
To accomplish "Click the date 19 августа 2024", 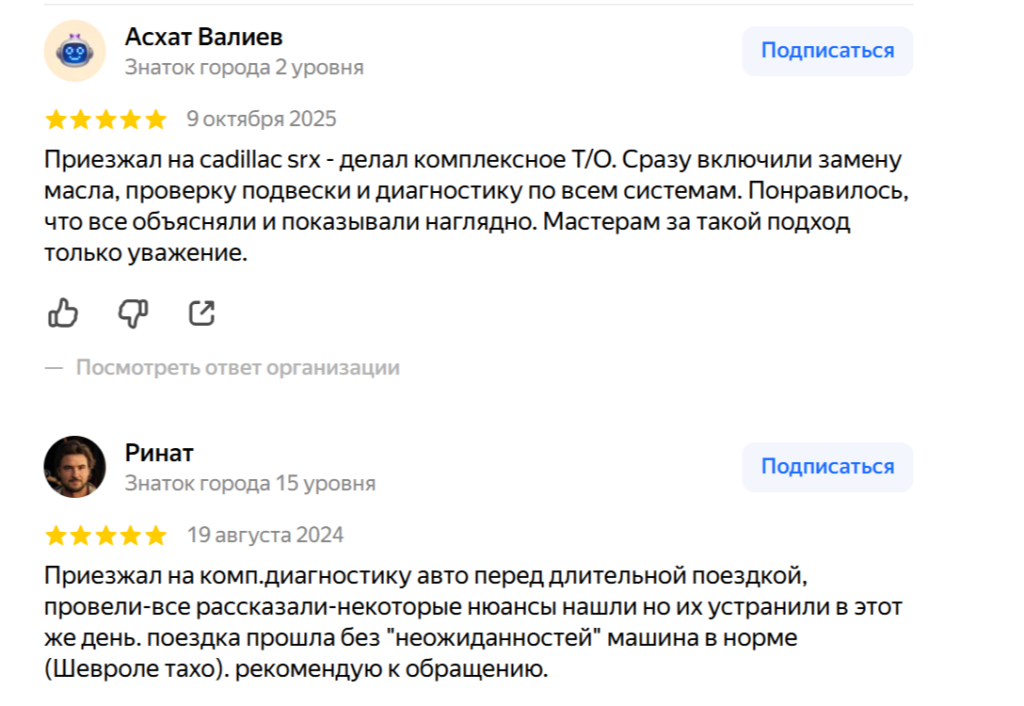I will click(265, 535).
